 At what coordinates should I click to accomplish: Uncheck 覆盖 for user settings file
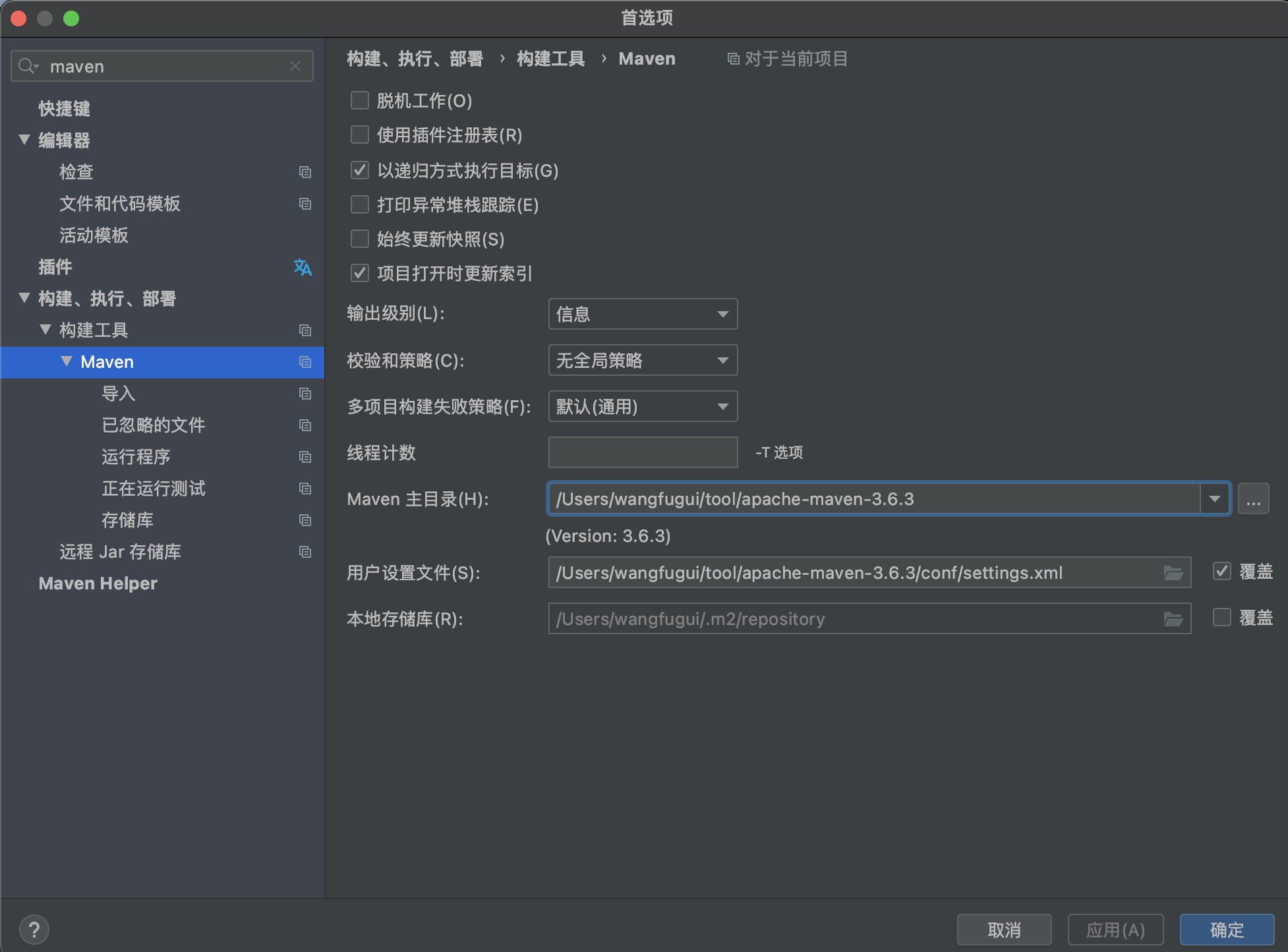pyautogui.click(x=1221, y=571)
